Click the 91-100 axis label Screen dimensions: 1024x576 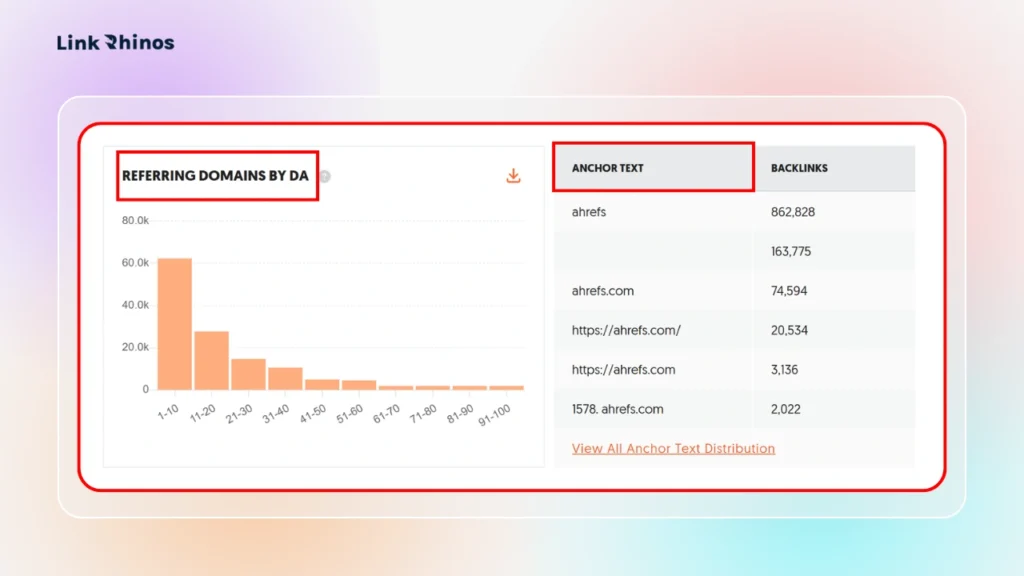[494, 415]
